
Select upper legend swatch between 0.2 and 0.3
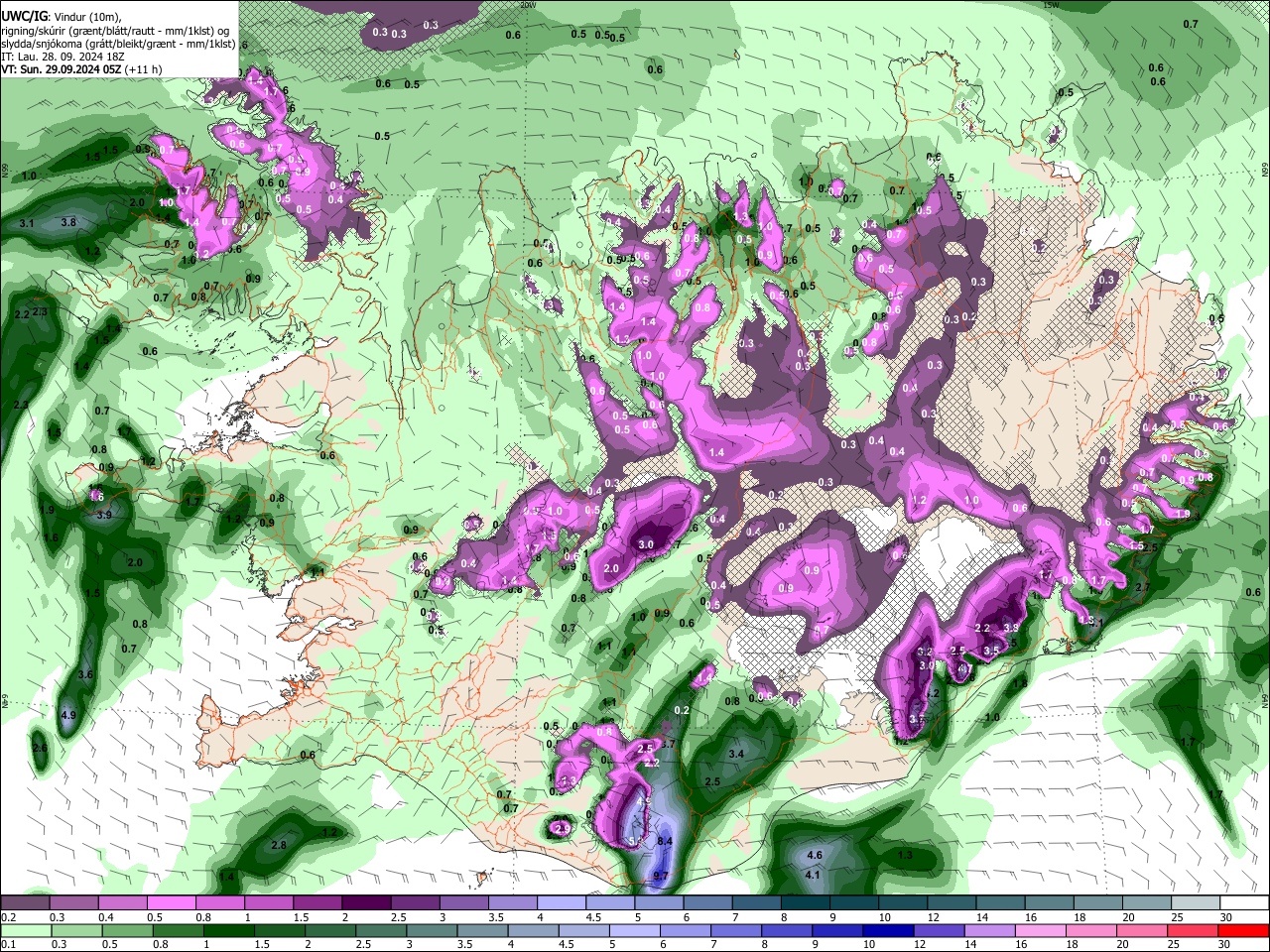pos(25,903)
